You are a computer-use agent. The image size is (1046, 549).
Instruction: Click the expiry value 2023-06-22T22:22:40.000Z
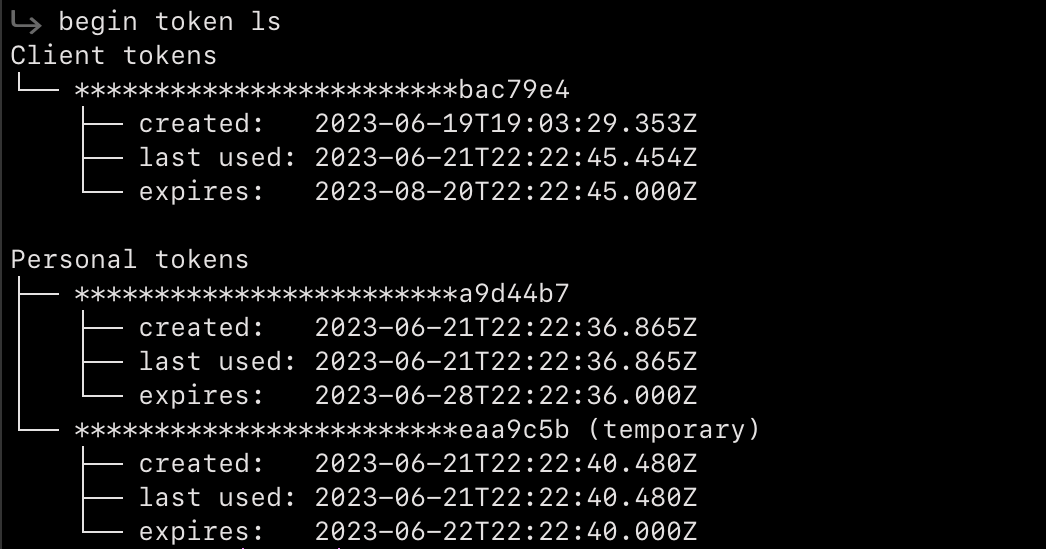coord(506,532)
